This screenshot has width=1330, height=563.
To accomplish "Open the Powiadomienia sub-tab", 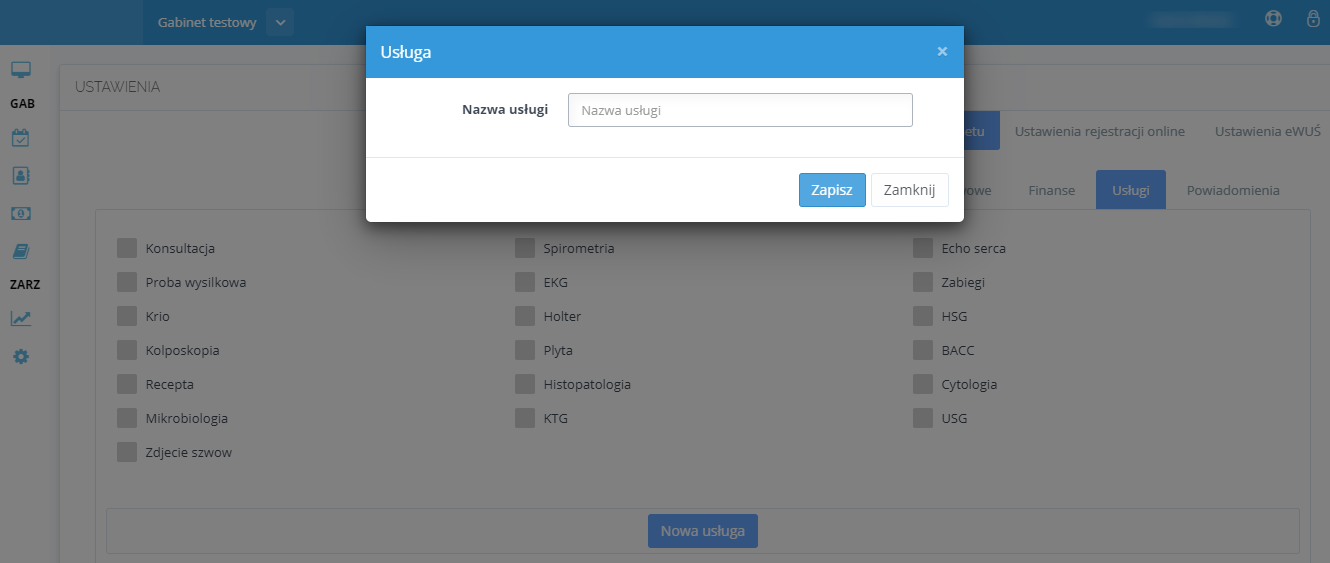I will [x=1233, y=190].
